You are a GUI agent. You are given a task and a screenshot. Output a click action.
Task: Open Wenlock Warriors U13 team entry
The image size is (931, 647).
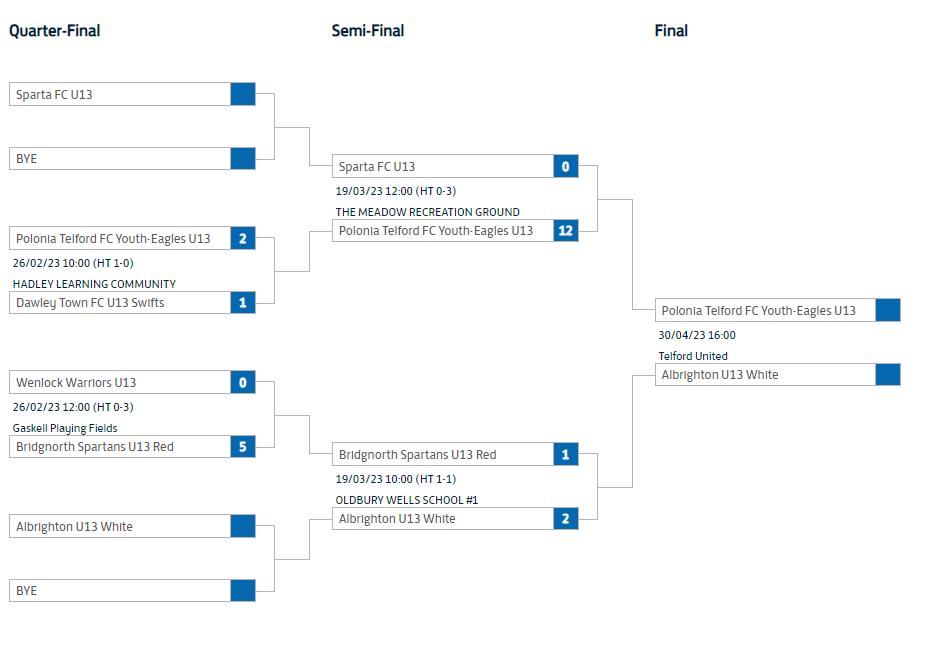76,383
